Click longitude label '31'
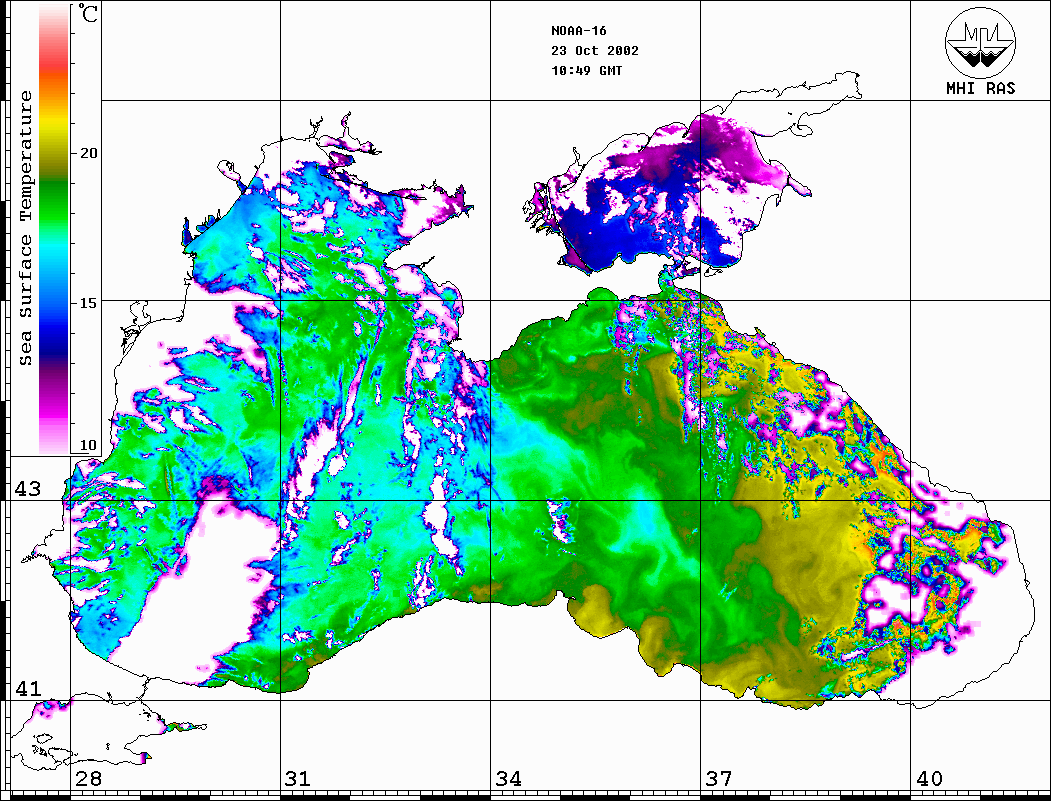The image size is (1051, 801). (x=298, y=778)
